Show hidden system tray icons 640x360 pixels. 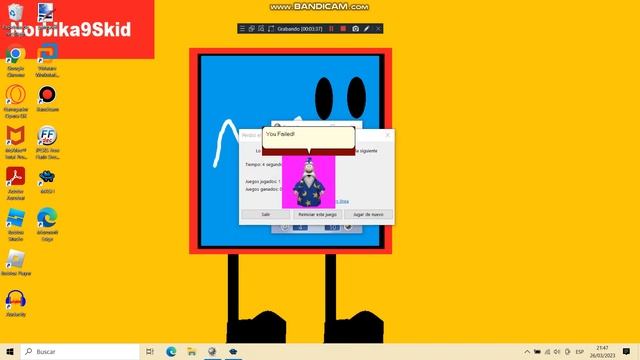click(527, 352)
